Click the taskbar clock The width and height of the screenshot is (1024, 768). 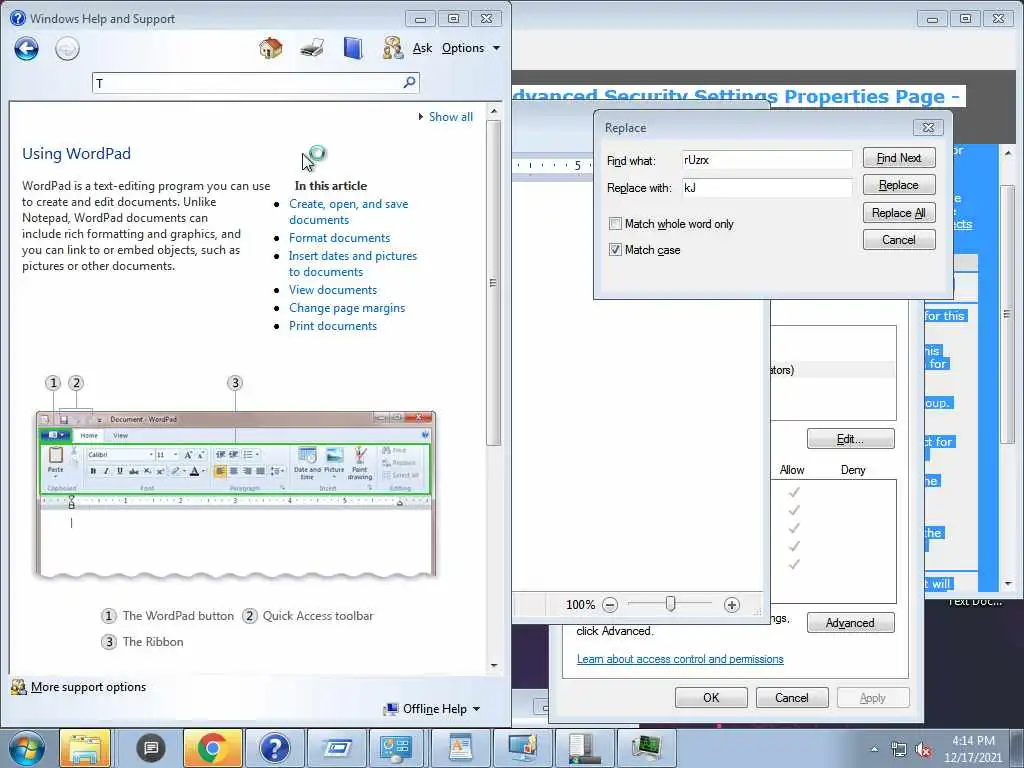[x=972, y=749]
